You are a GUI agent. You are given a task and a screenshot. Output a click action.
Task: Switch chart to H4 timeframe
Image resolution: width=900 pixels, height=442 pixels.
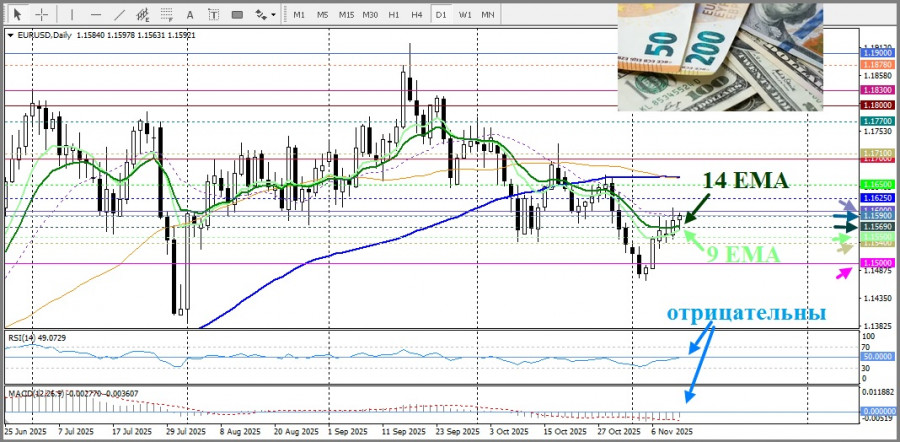[417, 15]
